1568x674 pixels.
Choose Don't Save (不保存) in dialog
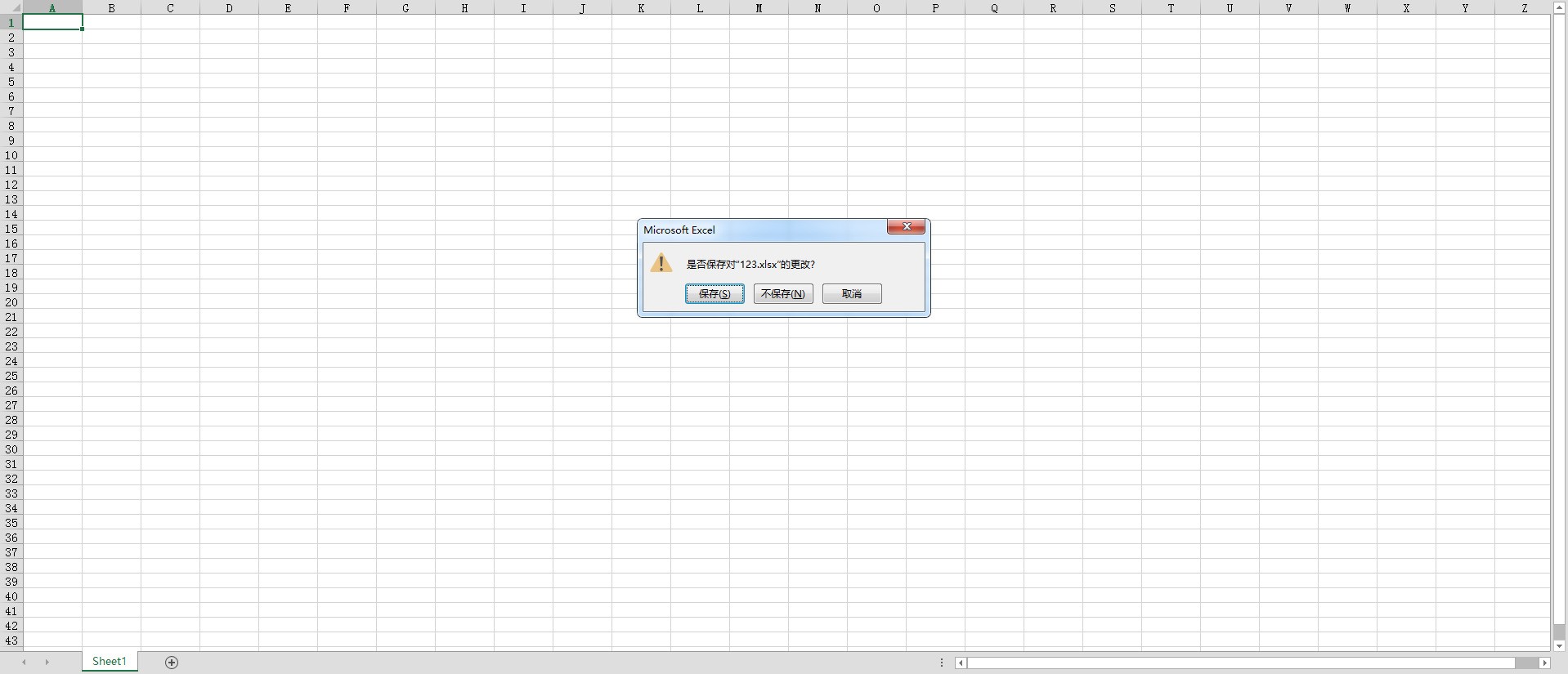(x=783, y=294)
